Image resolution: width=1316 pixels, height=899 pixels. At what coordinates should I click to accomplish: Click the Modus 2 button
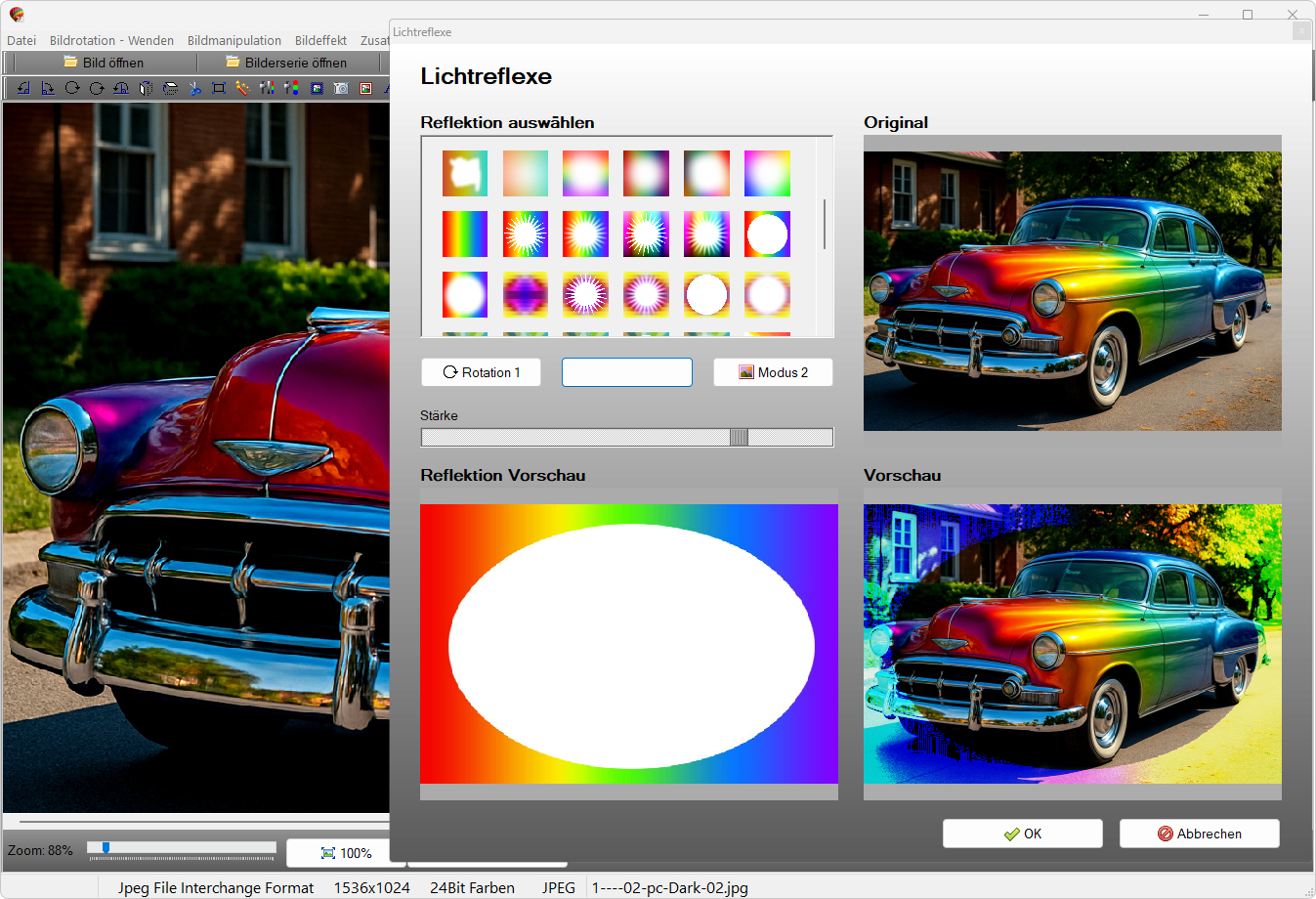[773, 372]
